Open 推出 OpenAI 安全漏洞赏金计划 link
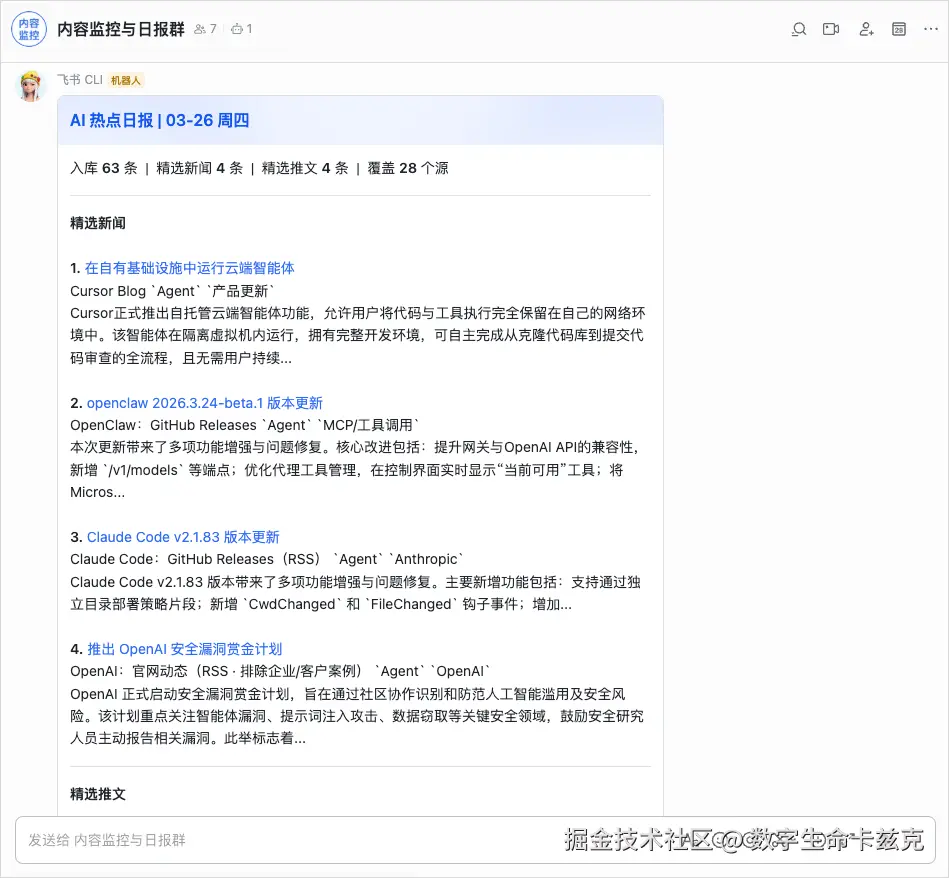The height and width of the screenshot is (878, 949). [184, 649]
